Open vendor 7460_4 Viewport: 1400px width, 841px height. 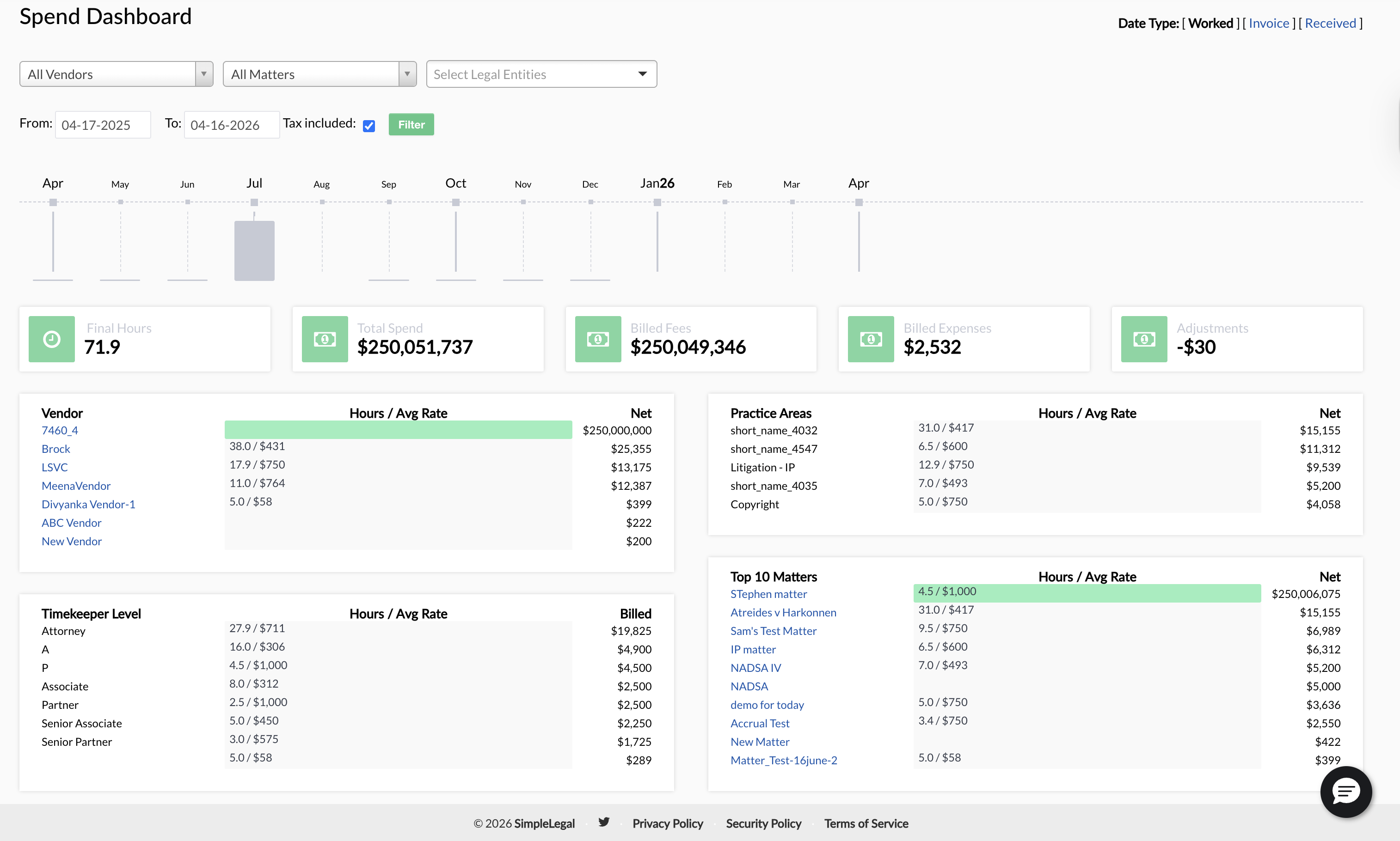point(60,430)
